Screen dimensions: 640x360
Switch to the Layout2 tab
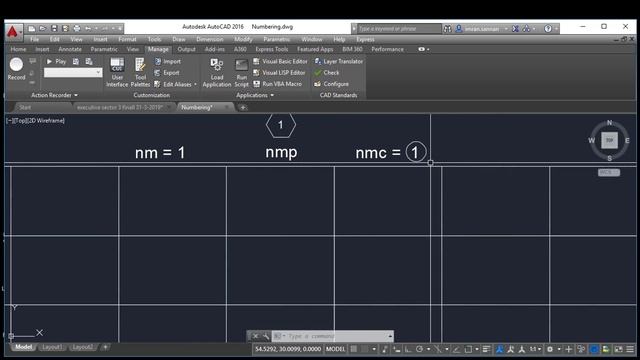pyautogui.click(x=82, y=347)
